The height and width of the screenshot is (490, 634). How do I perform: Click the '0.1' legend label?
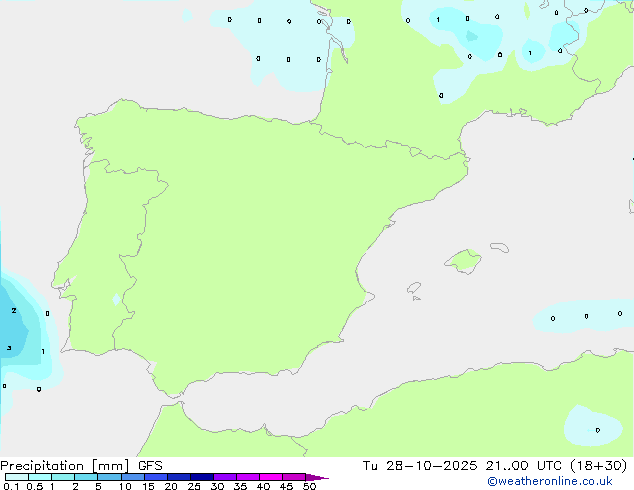point(11,486)
